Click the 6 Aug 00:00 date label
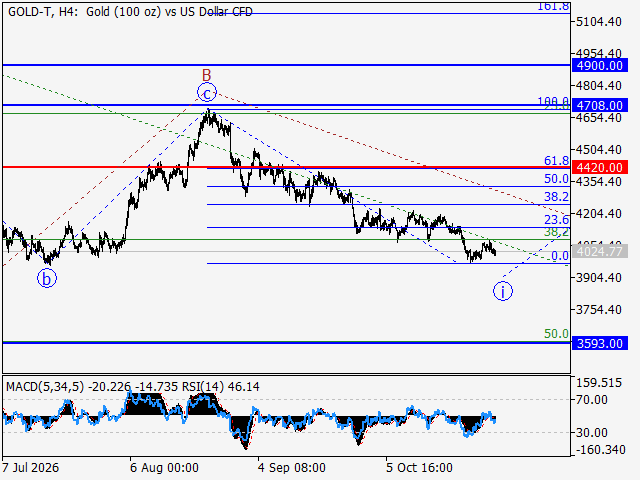640x480 pixels. pos(164,467)
